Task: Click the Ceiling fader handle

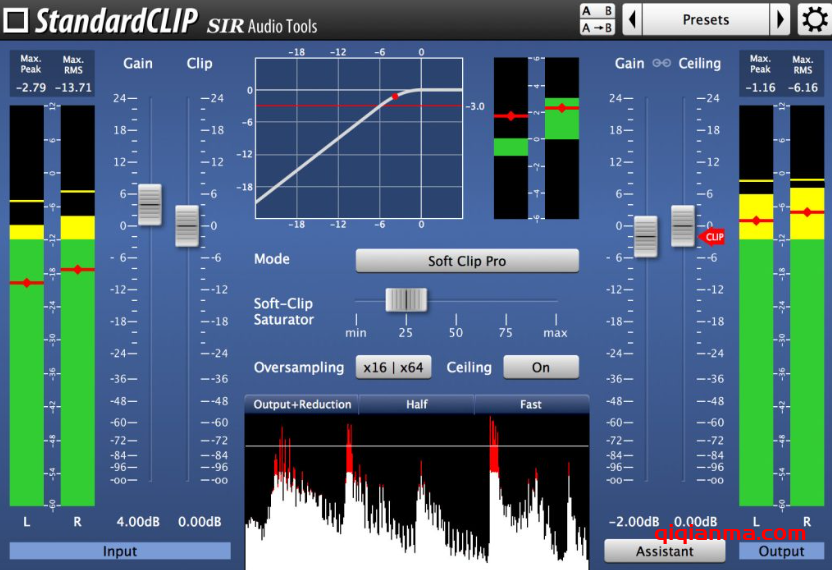Action: coord(683,226)
